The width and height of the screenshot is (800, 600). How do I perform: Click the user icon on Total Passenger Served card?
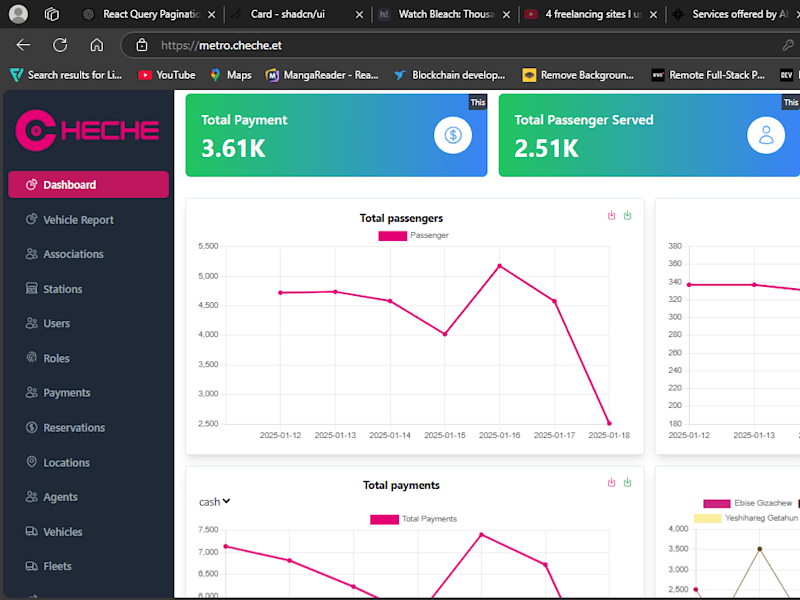(766, 135)
